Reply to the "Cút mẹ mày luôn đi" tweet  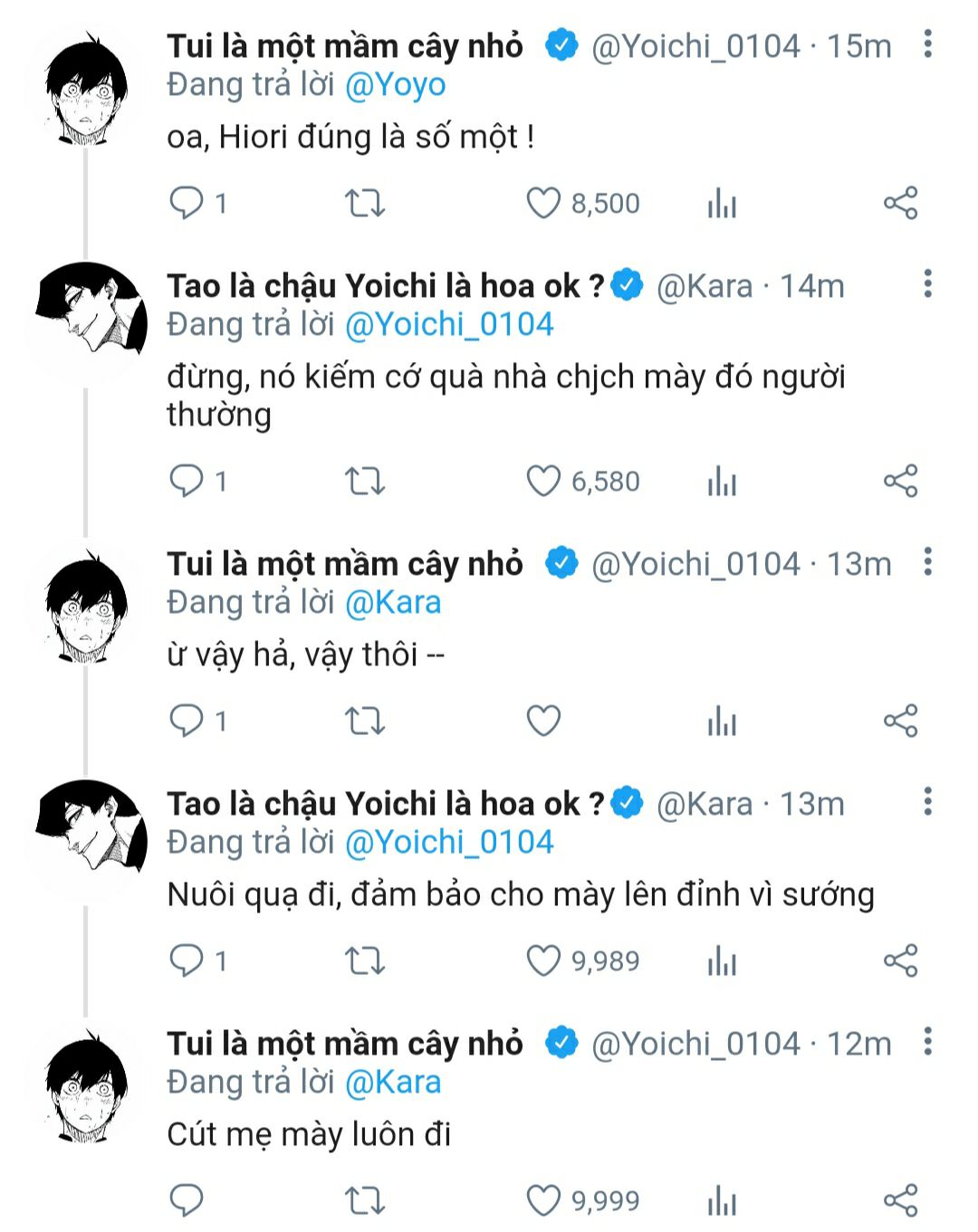[187, 1200]
